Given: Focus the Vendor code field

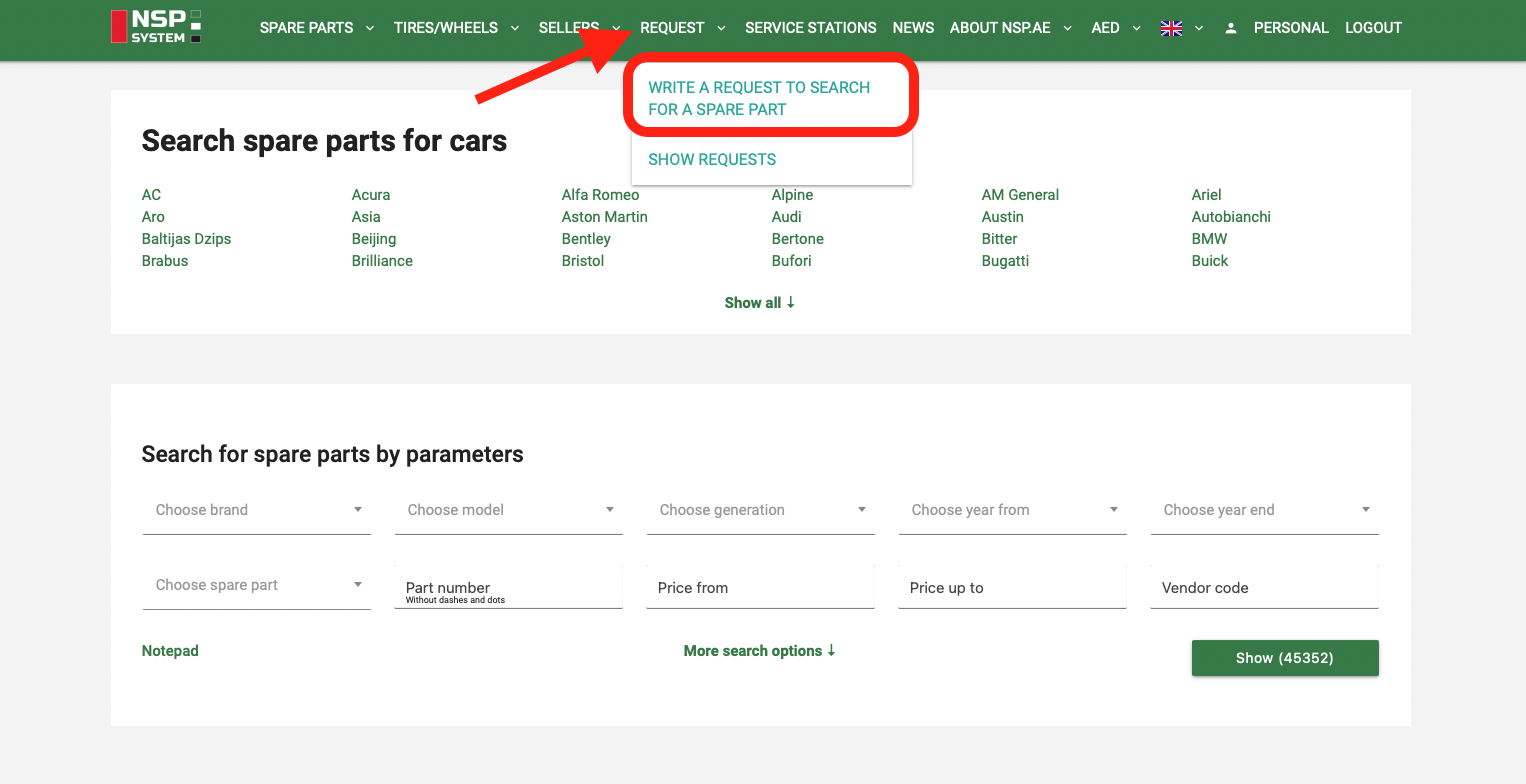Looking at the screenshot, I should (1264, 588).
